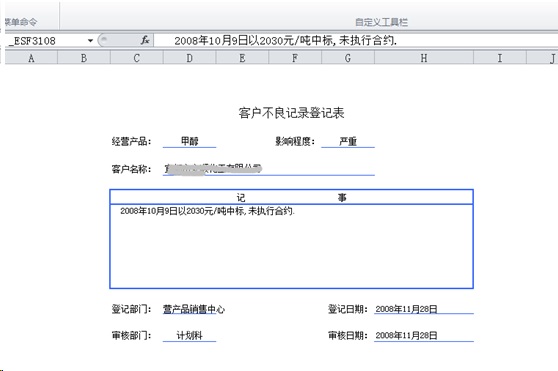Viewport: 558px width, 371px height.
Task: Select the title cell 客户不良记录登记表
Action: point(291,113)
